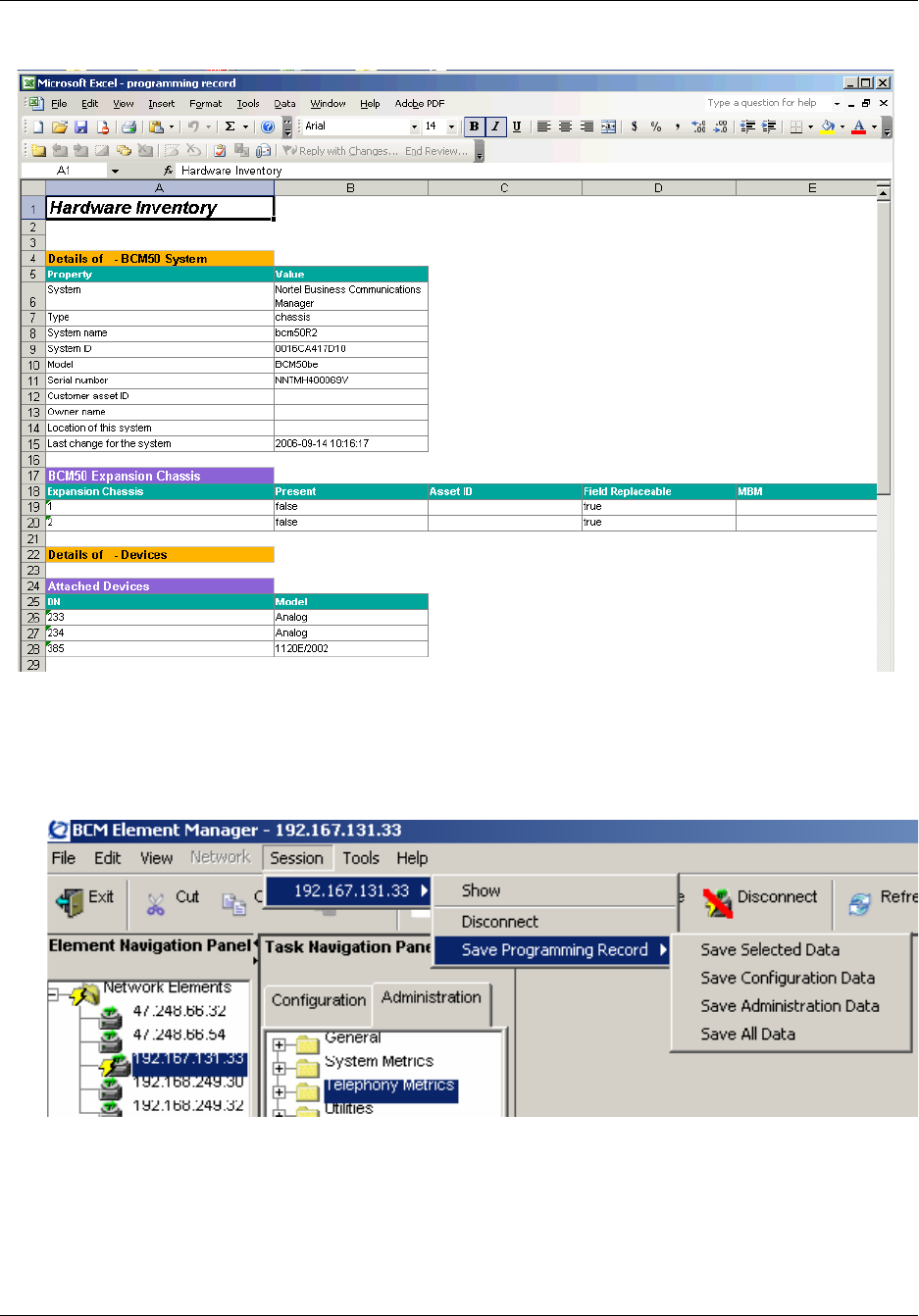
Task: Click Increase Decimal icon
Action: click(698, 127)
